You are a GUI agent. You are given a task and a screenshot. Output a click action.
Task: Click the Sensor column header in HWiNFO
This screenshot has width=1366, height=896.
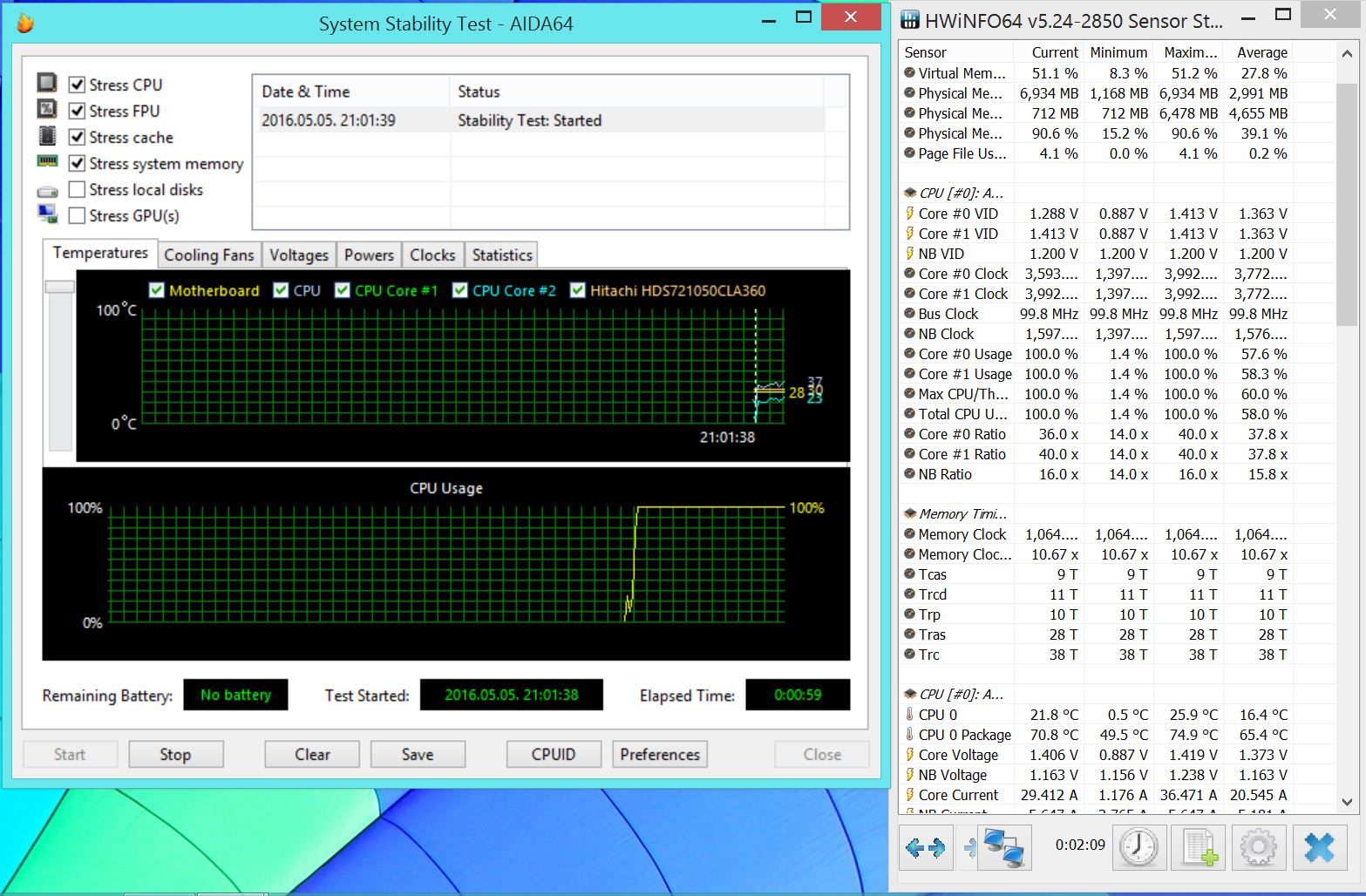956,52
